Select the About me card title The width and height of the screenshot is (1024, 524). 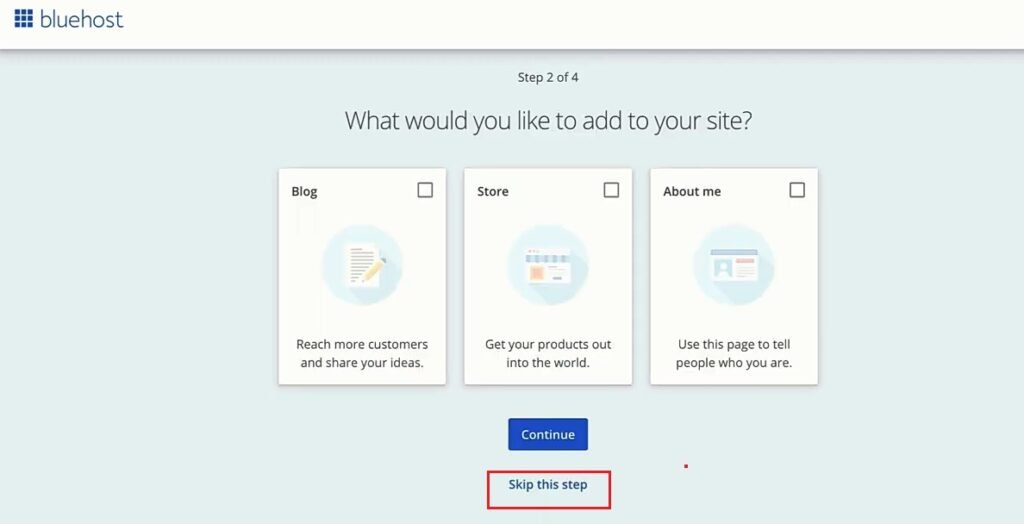692,191
